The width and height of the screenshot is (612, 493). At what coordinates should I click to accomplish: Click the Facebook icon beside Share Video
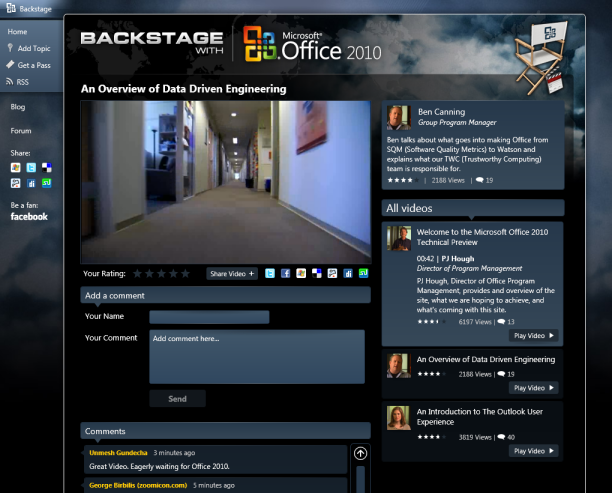click(285, 273)
